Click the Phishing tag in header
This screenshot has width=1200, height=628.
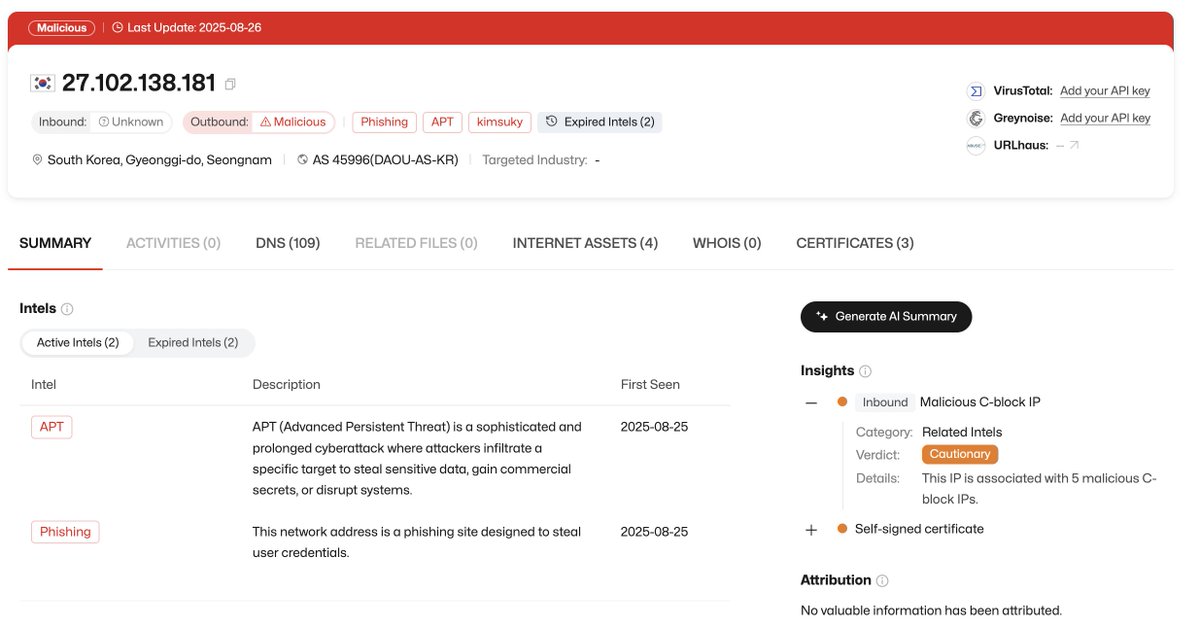tap(384, 122)
